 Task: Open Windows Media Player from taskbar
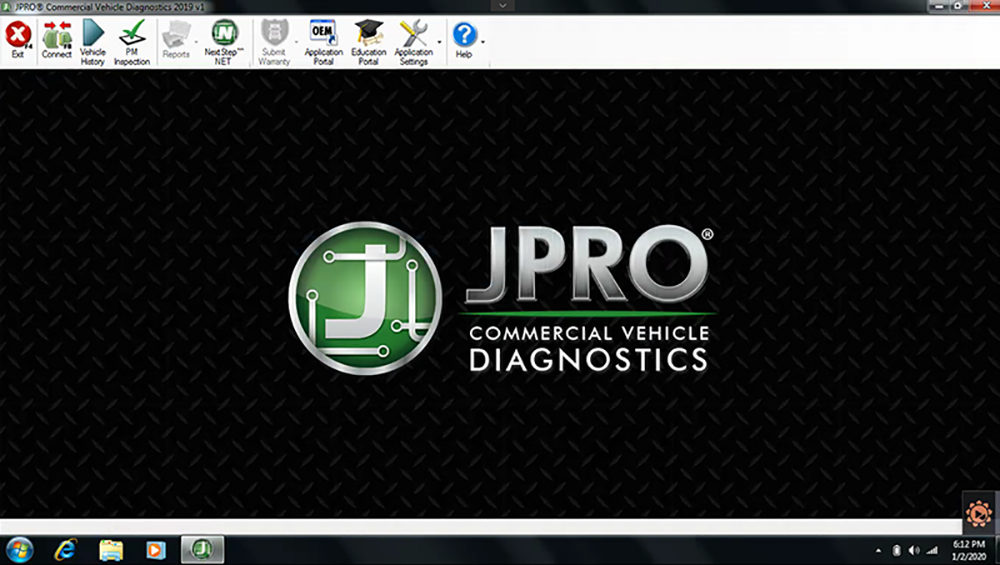click(155, 550)
